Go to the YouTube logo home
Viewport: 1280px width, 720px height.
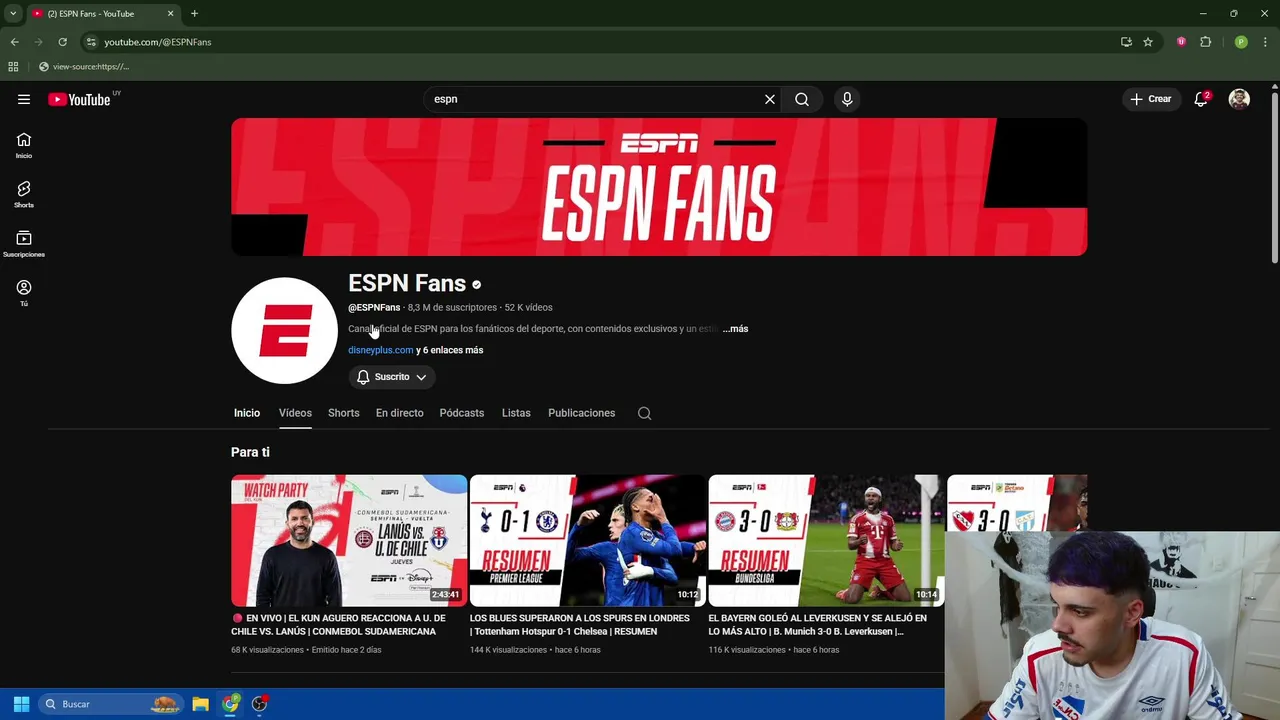[x=79, y=99]
